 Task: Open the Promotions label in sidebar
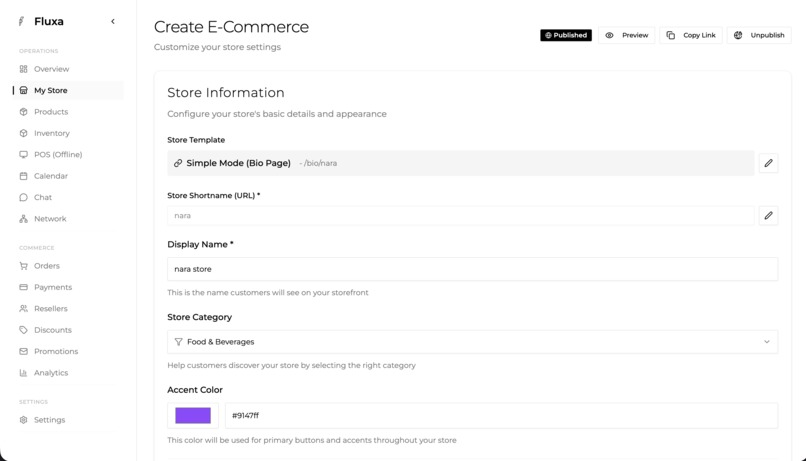[x=56, y=352]
